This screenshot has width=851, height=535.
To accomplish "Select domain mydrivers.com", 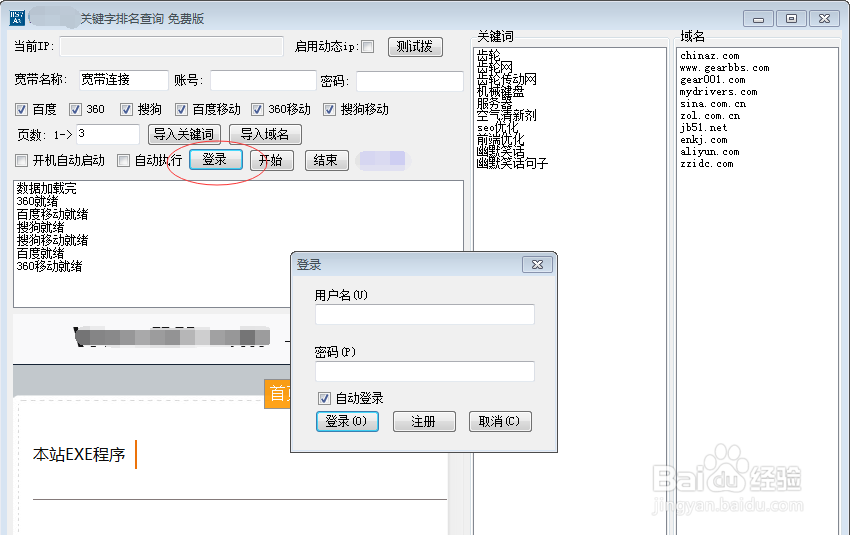I will [x=719, y=92].
